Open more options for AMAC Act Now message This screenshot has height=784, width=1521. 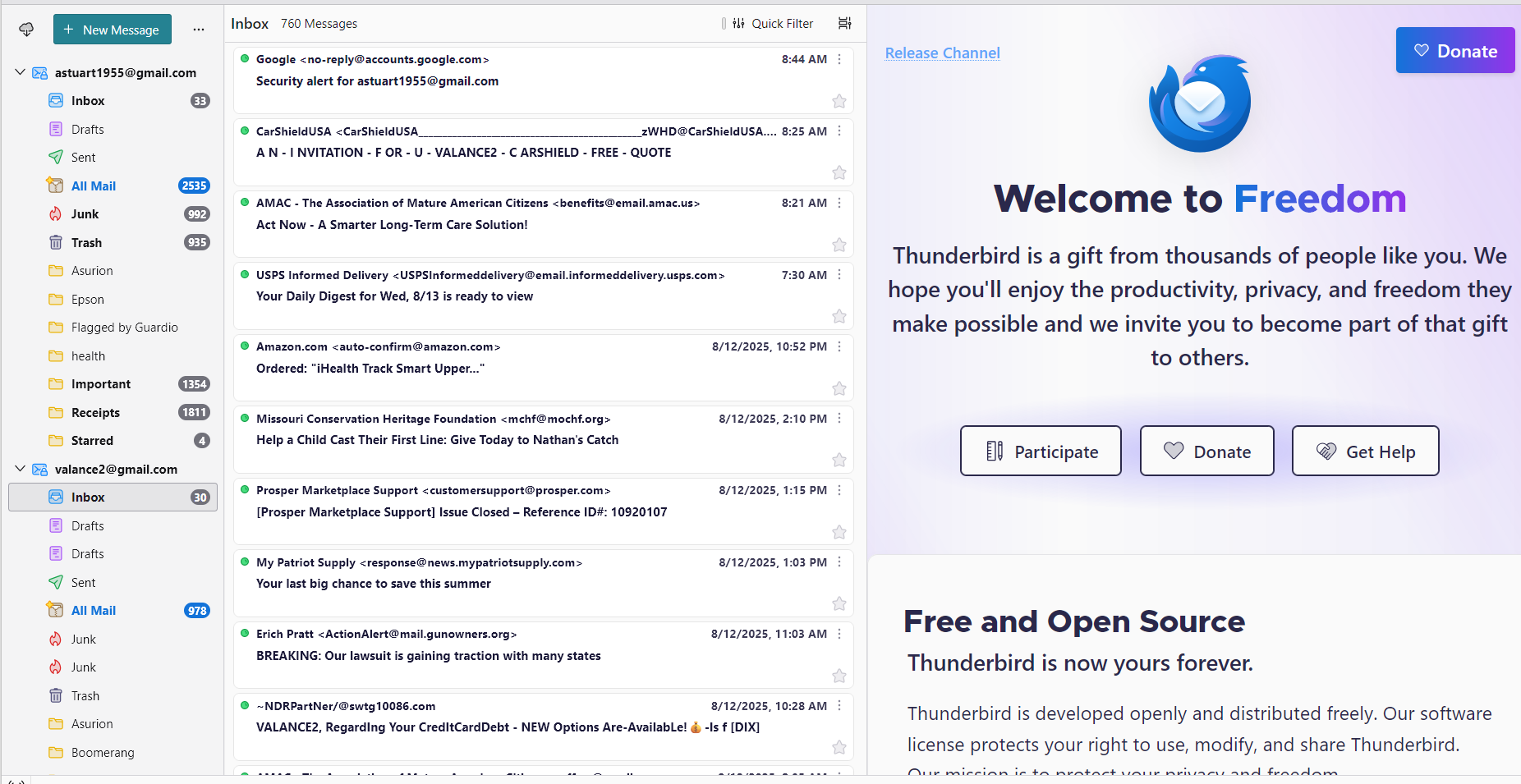(839, 203)
